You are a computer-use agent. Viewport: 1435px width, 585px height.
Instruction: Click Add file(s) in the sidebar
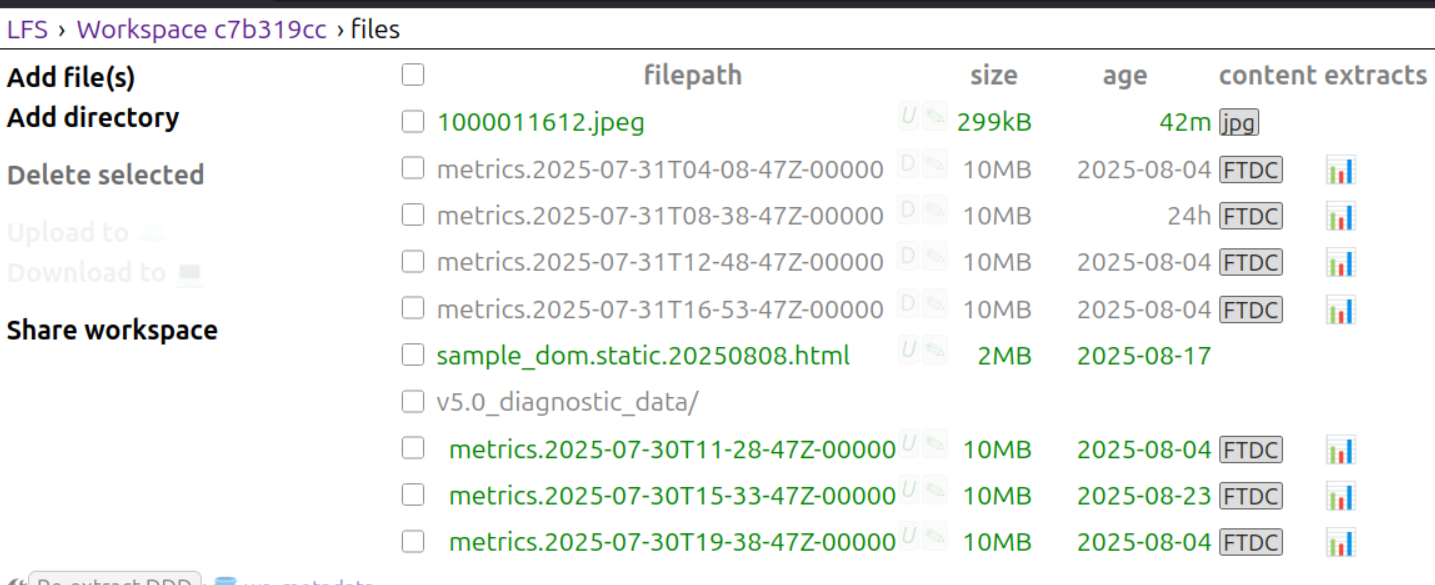coord(71,78)
